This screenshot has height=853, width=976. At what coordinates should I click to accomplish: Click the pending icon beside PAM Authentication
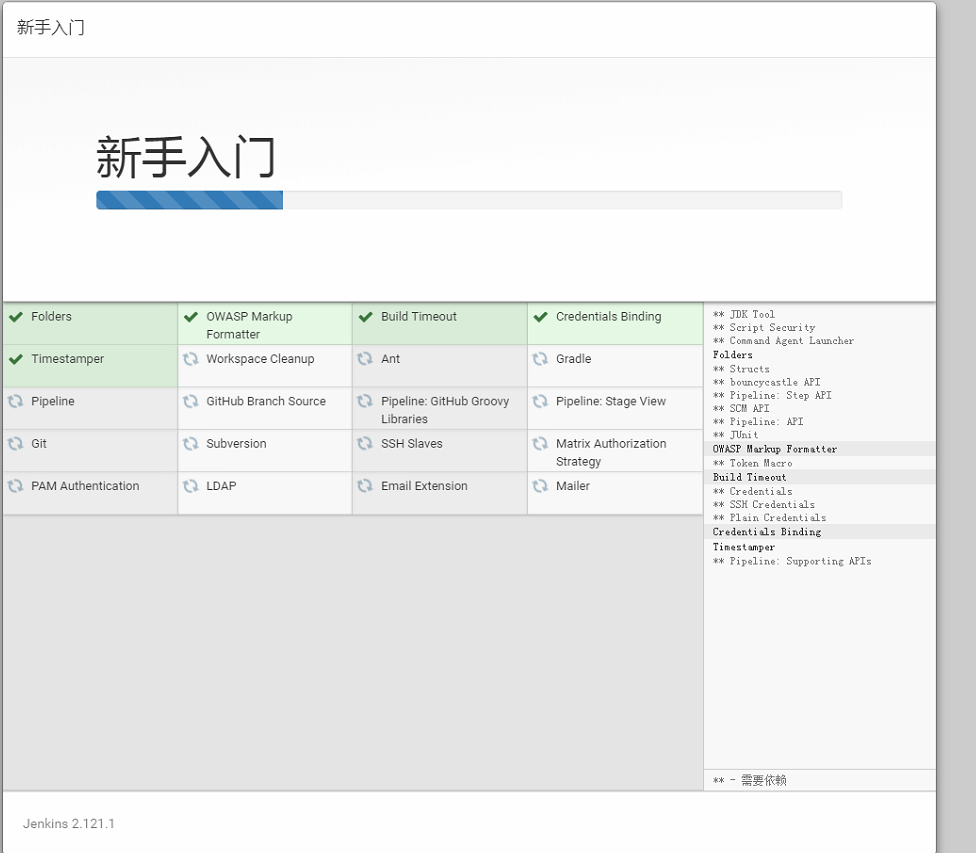(16, 486)
